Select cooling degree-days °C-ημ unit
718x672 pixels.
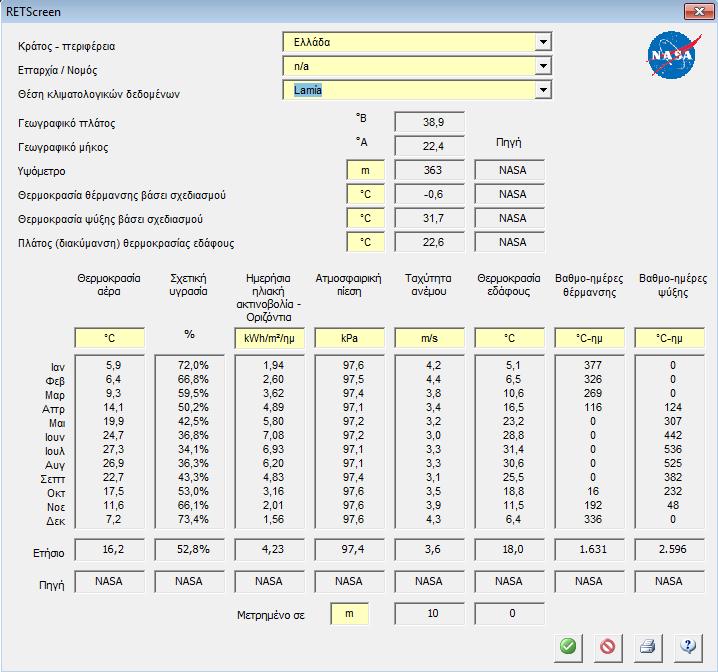coord(669,338)
